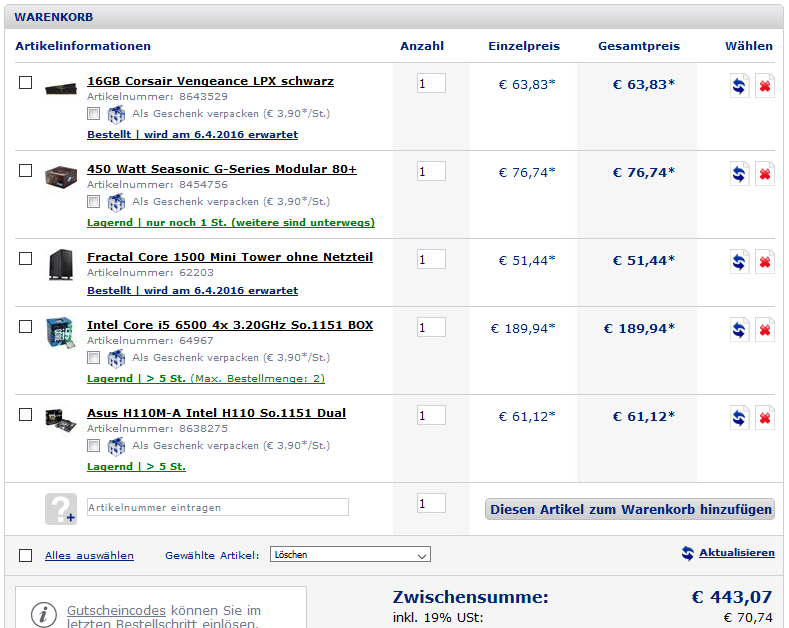Remove Asus H110M-A from cart
The height and width of the screenshot is (628, 789).
pyautogui.click(x=764, y=418)
